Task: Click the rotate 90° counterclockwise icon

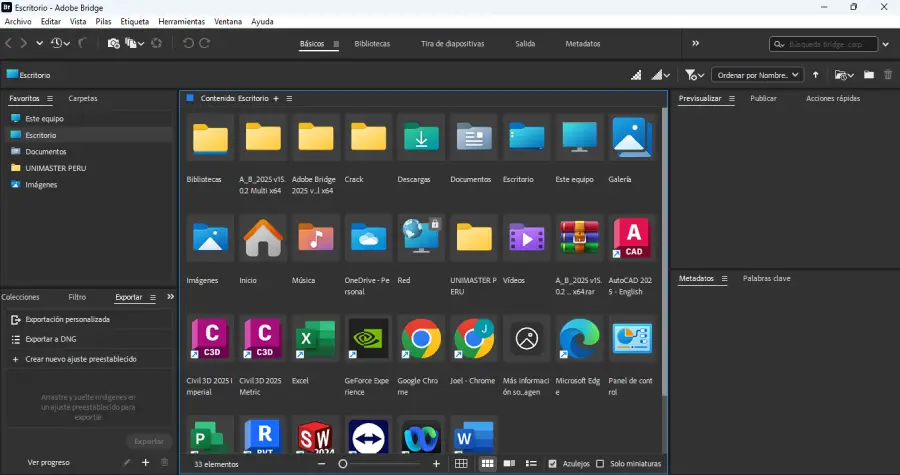Action: (188, 43)
